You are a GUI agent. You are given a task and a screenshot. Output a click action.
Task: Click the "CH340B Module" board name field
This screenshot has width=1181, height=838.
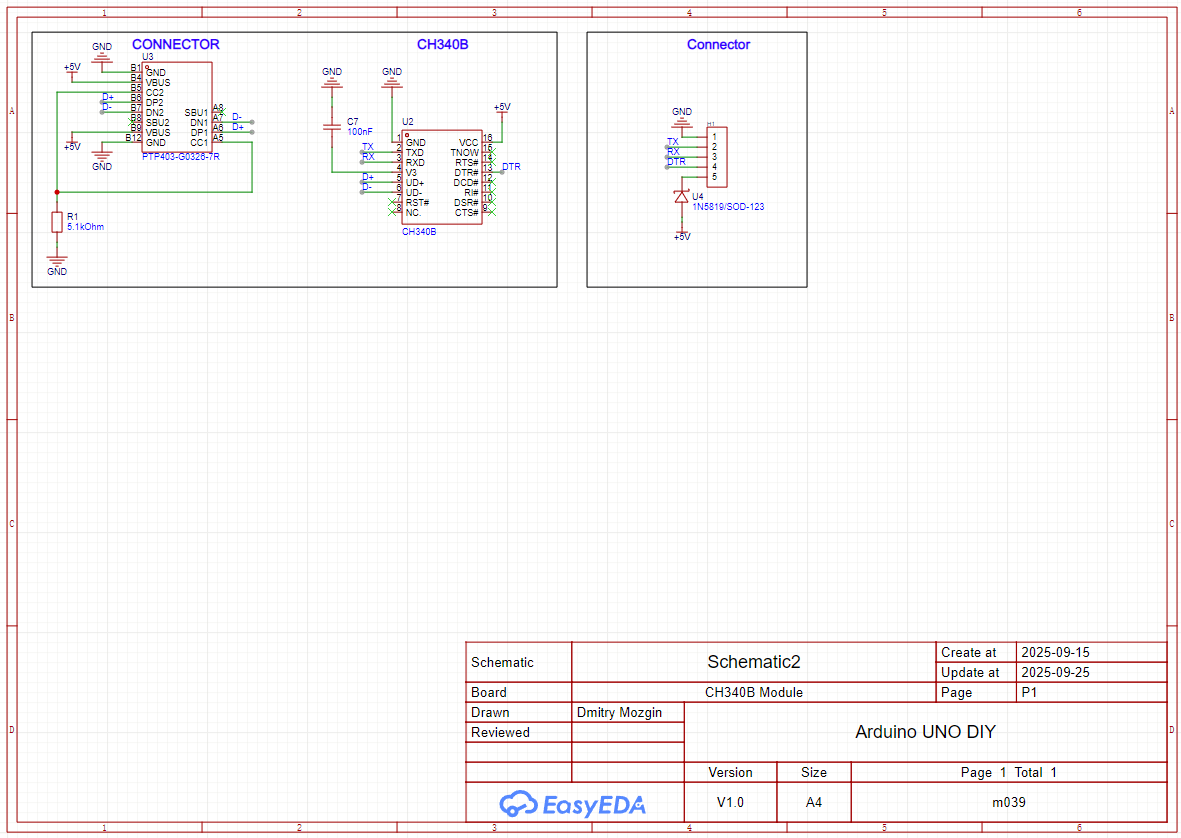click(x=753, y=692)
